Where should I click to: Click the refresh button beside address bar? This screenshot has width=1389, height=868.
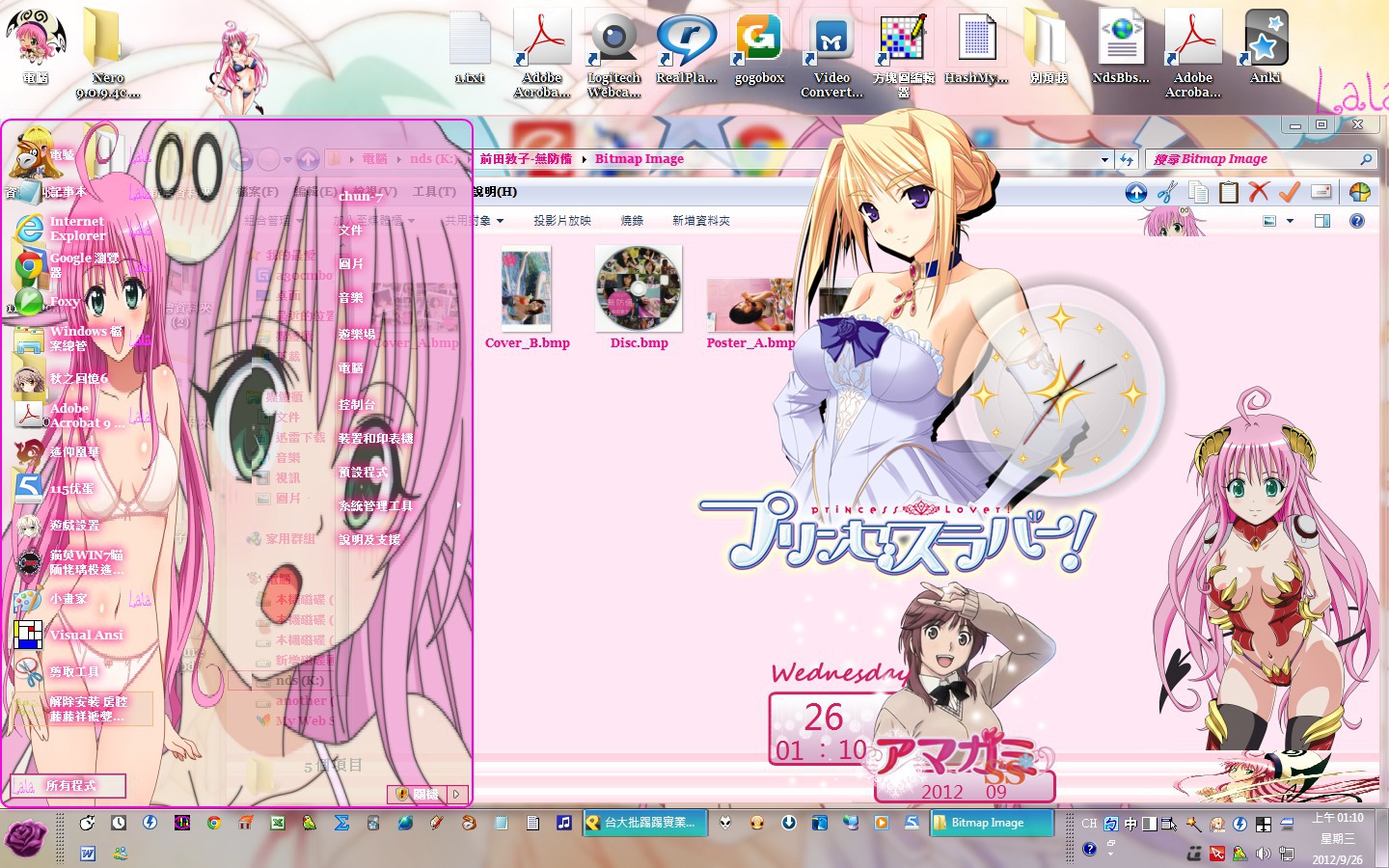pyautogui.click(x=1127, y=159)
